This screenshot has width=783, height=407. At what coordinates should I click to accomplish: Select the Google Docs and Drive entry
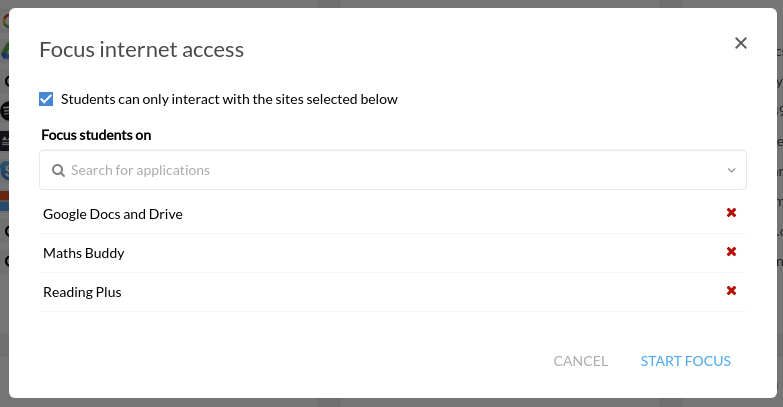pyautogui.click(x=113, y=214)
